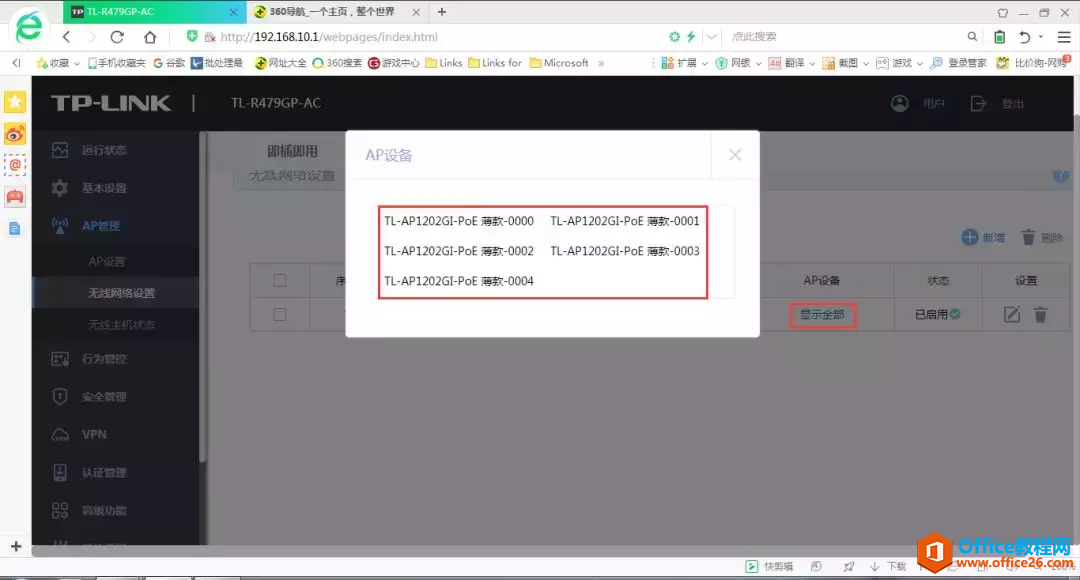Select TL-AP1202GI-PoE 薄款-0003 entry

(625, 251)
